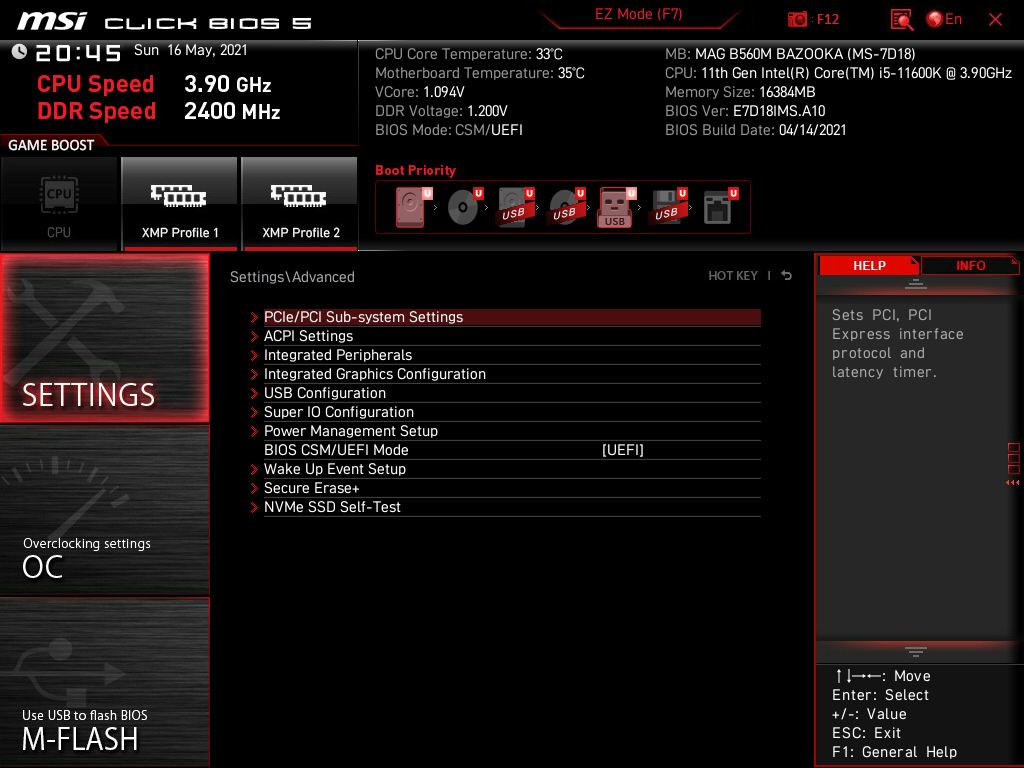Open PCIe/PCI Sub-system Settings
The image size is (1024, 768).
[x=512, y=317]
